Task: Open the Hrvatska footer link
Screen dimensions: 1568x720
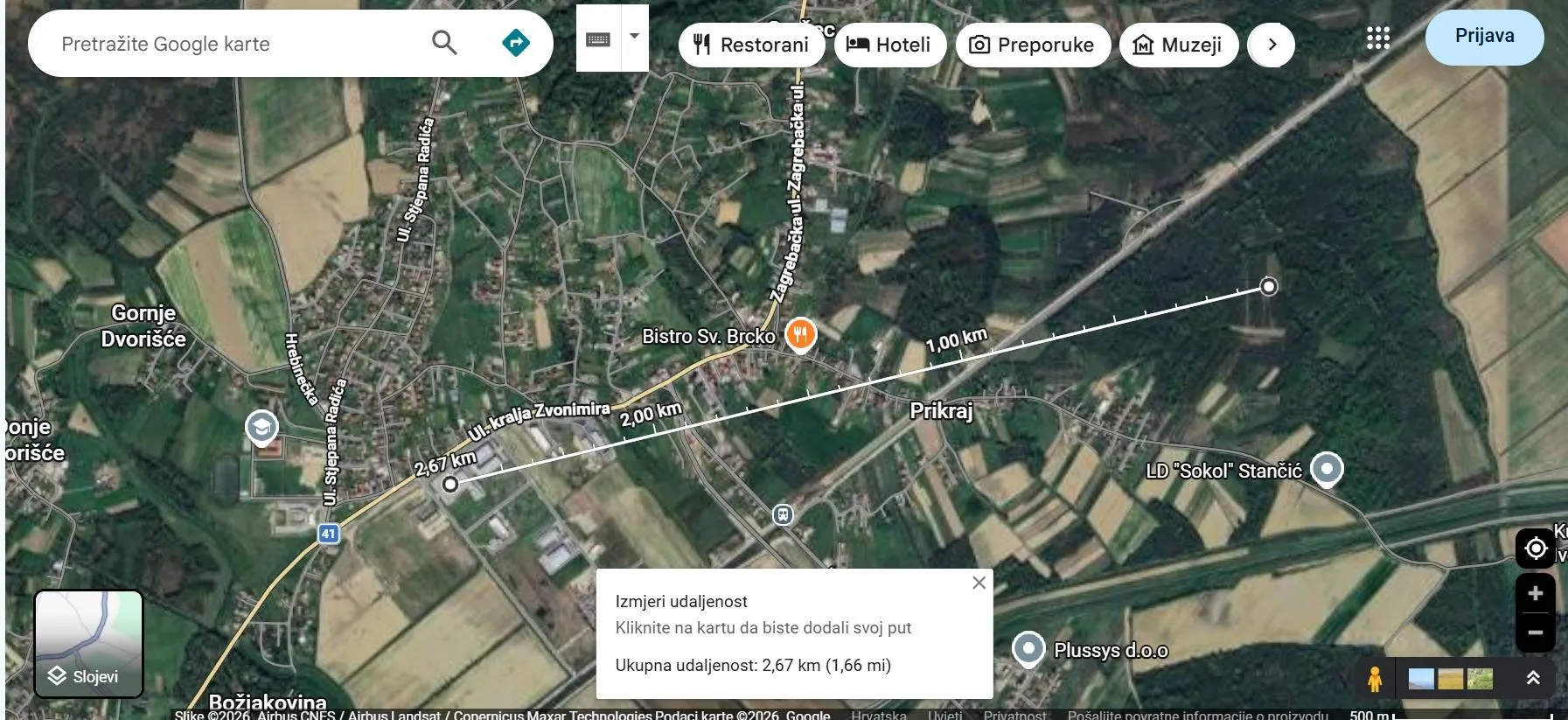Action: tap(879, 715)
